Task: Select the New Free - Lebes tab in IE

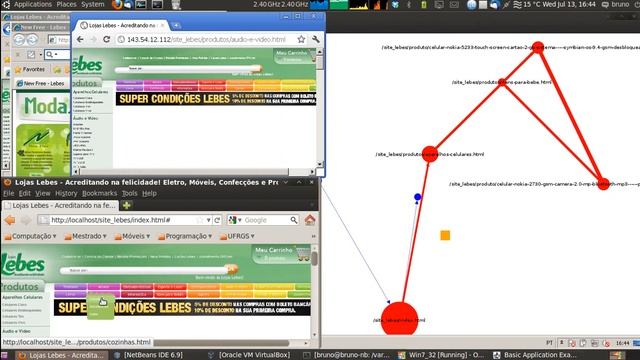Action: point(41,83)
